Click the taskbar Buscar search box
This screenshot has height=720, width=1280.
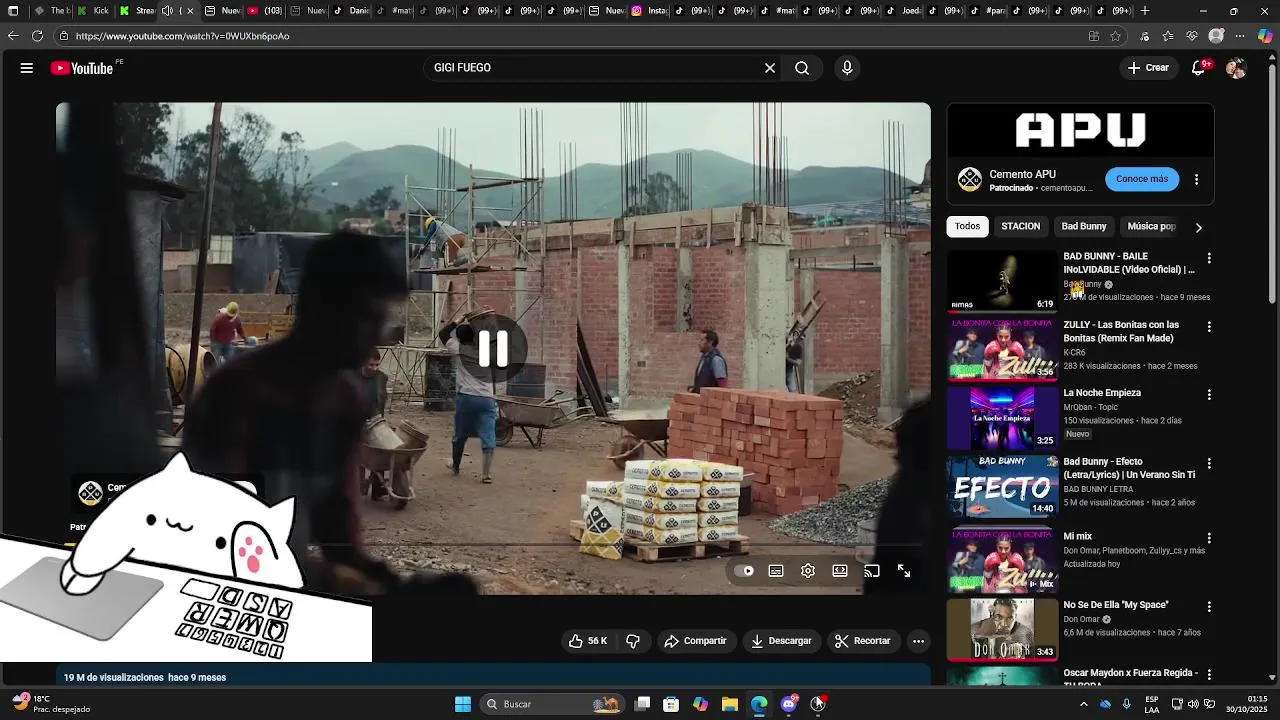[550, 704]
